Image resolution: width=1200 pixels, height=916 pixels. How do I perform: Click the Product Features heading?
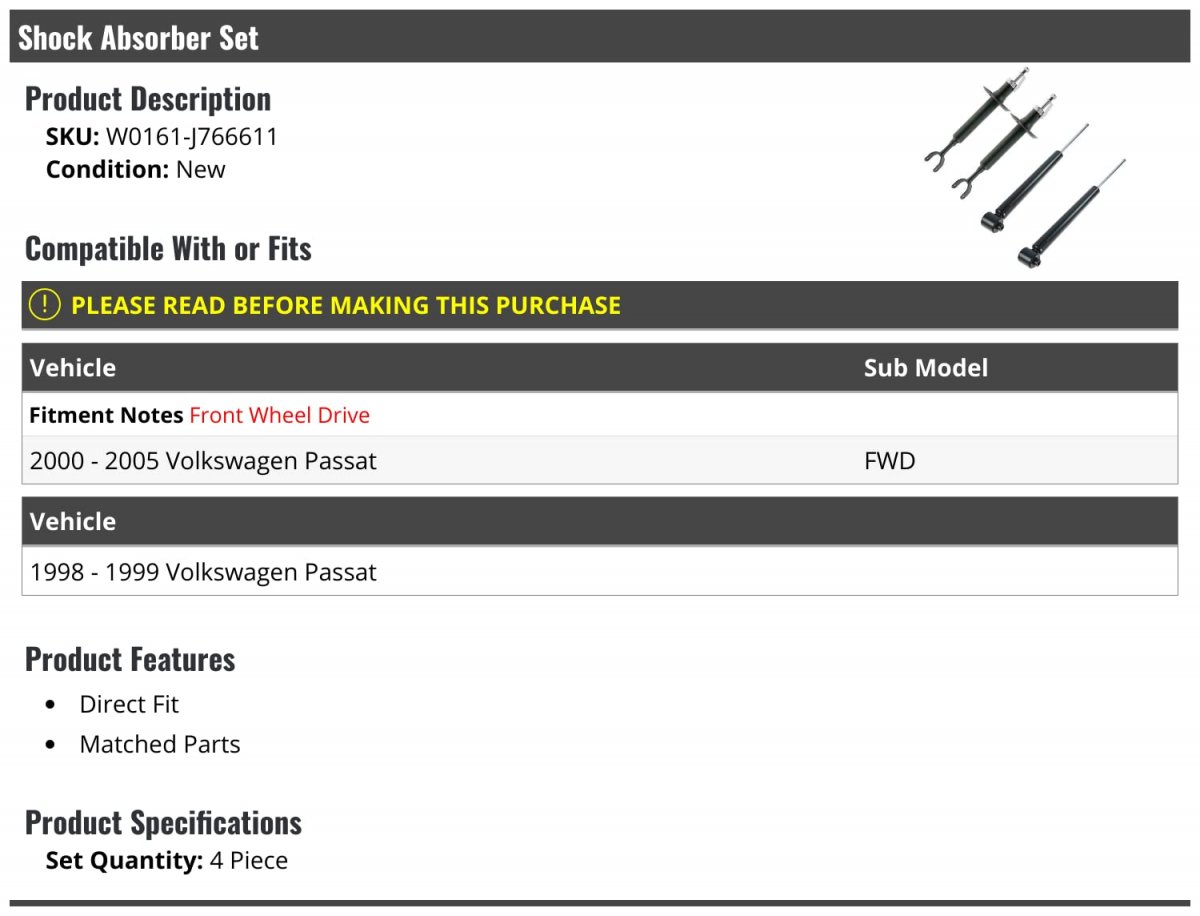click(x=130, y=659)
